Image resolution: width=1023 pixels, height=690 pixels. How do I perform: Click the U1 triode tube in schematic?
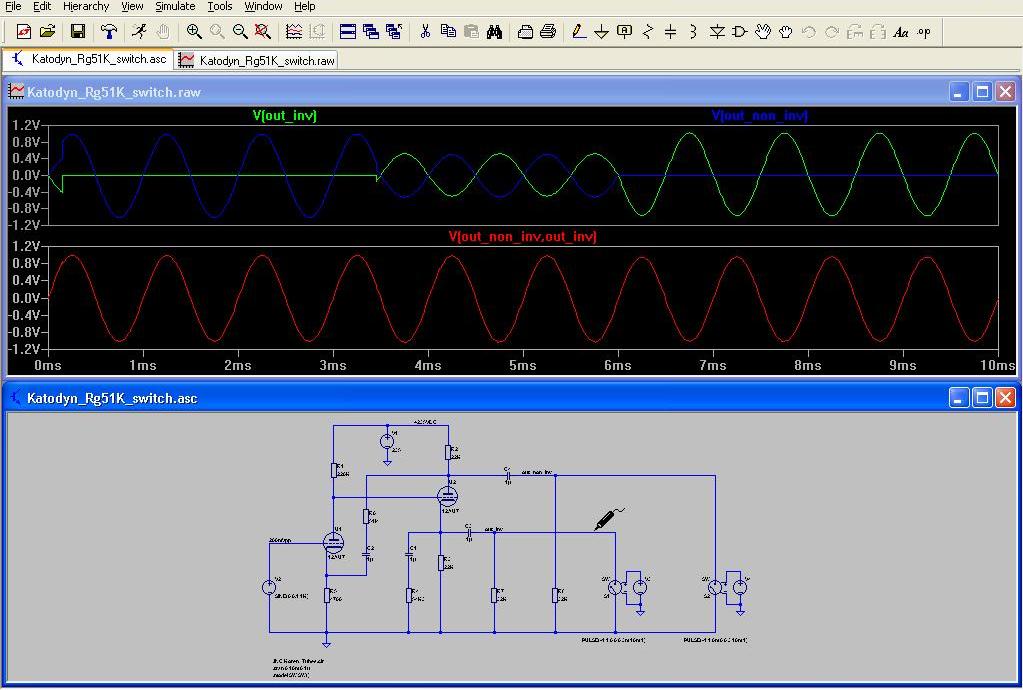333,542
